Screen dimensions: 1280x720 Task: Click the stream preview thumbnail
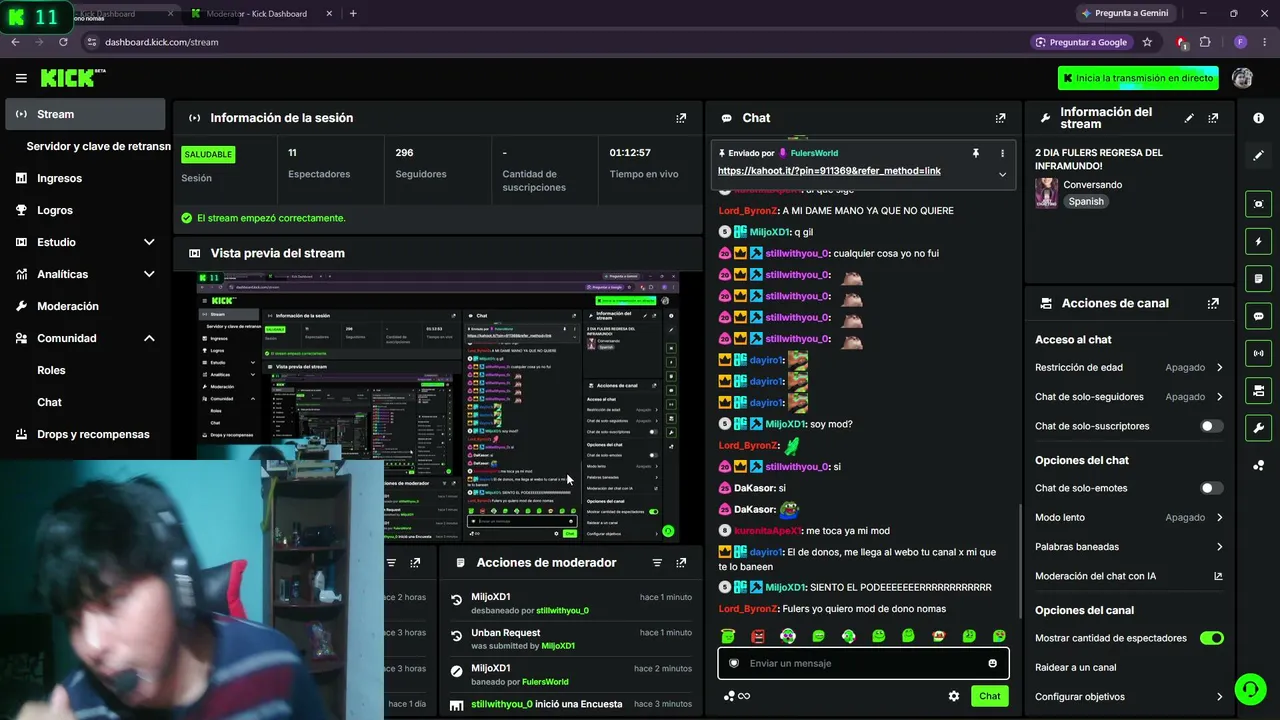[x=437, y=406]
